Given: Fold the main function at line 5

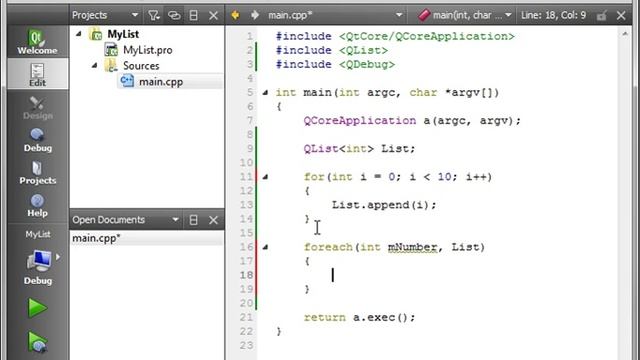Looking at the screenshot, I should [265, 93].
